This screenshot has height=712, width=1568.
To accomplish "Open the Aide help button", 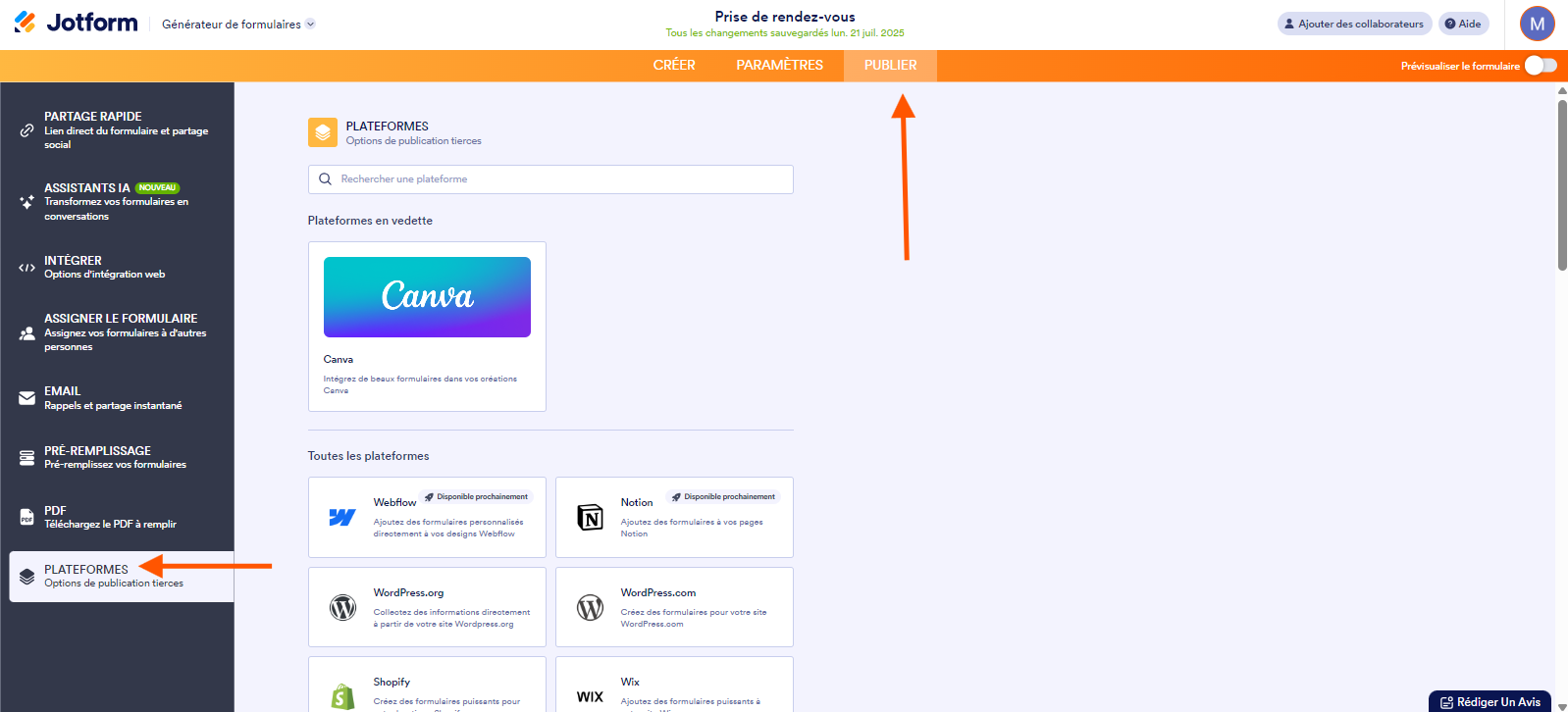I will [1463, 24].
